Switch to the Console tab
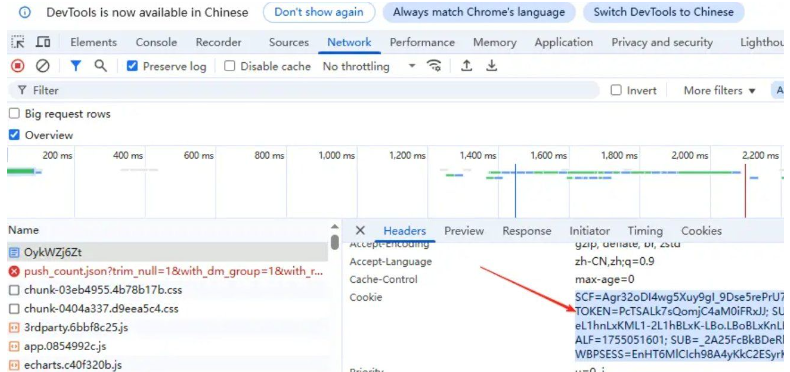Screen dimensions: 790x372 click(x=156, y=42)
